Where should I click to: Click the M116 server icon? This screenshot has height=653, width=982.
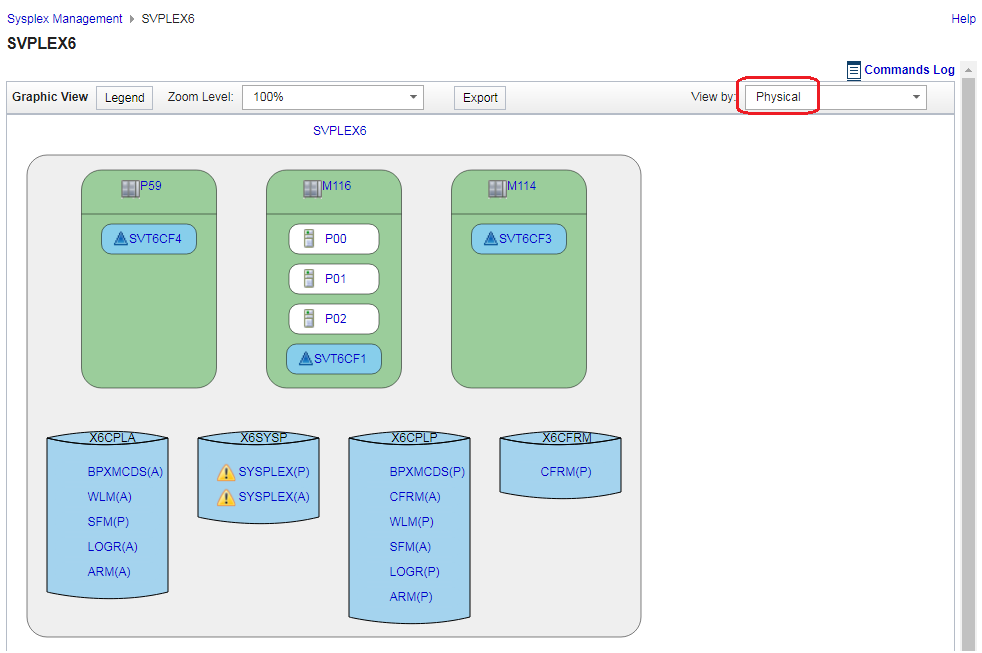[x=312, y=188]
